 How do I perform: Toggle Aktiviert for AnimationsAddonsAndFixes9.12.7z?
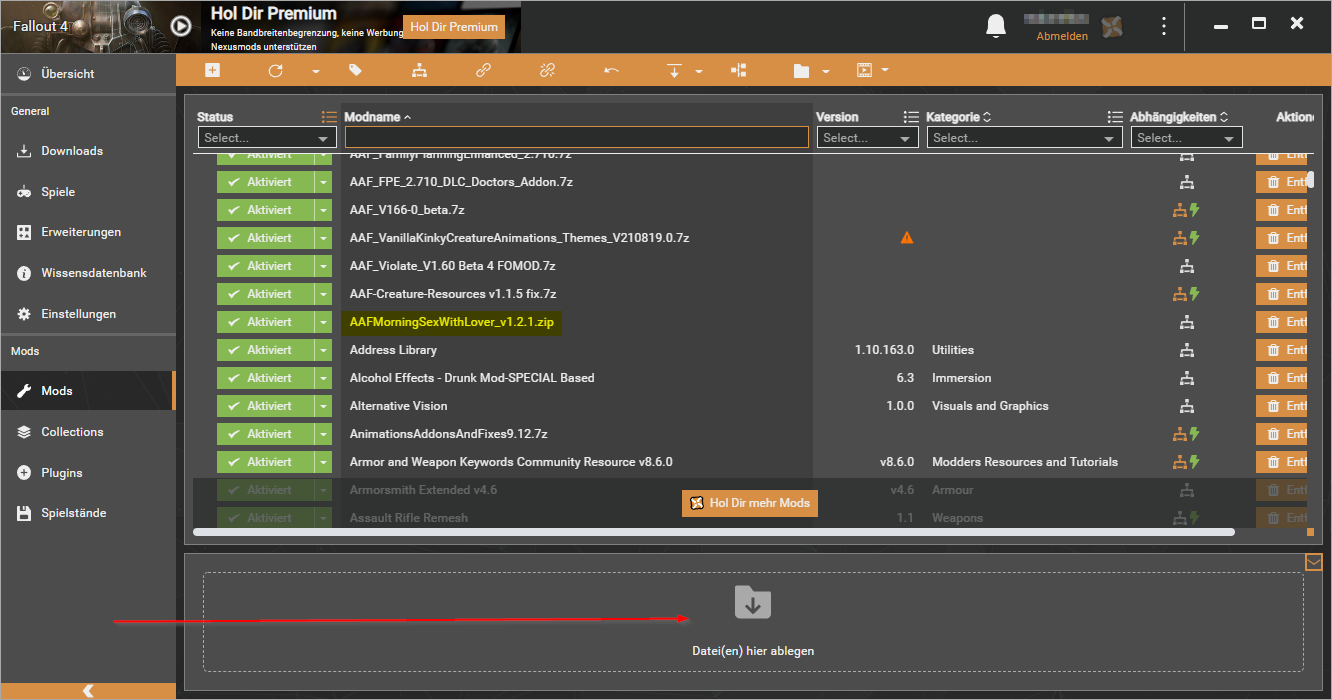pos(265,434)
